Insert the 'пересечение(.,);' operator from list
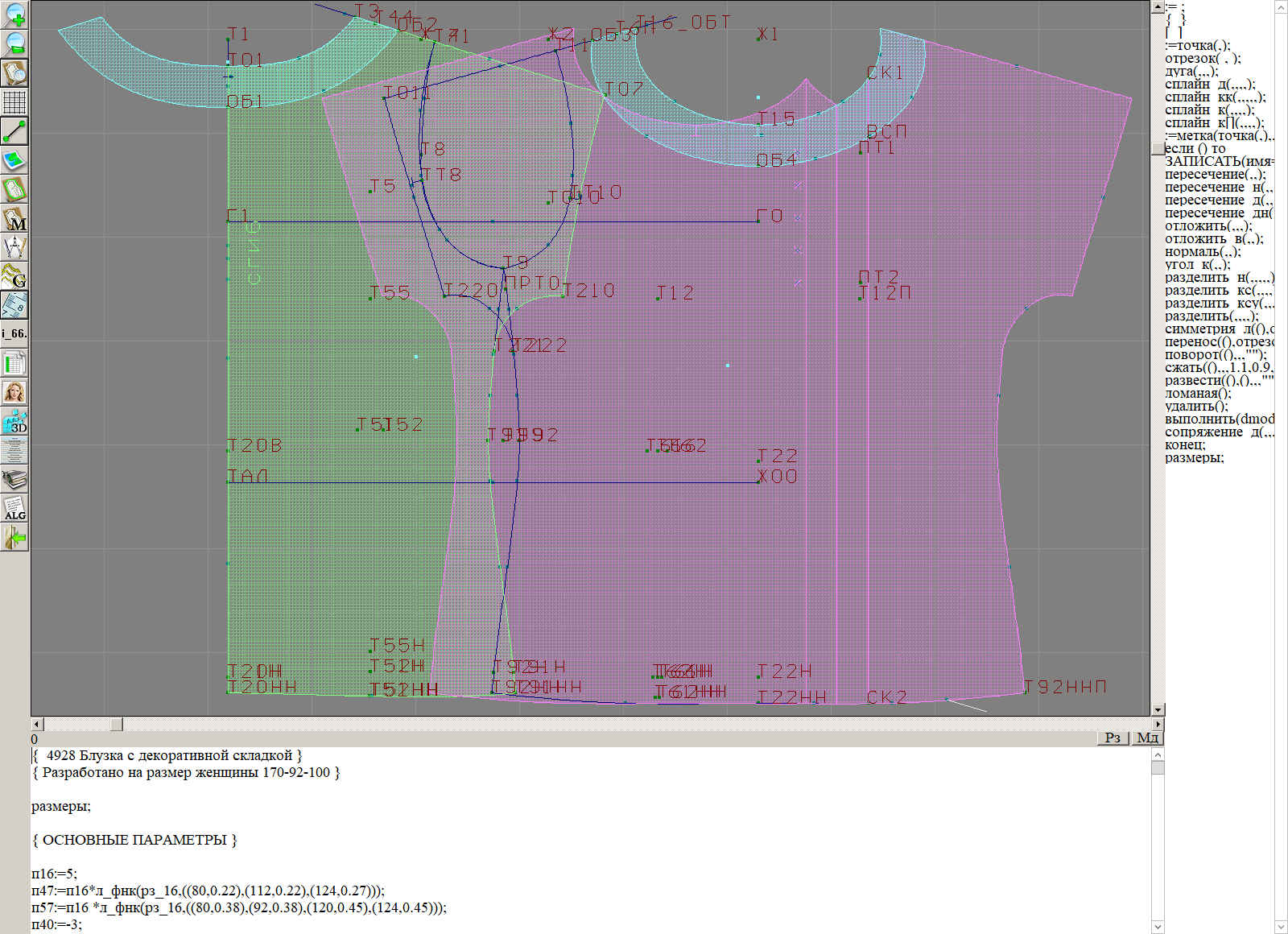This screenshot has height=934, width=1288. click(x=1215, y=175)
